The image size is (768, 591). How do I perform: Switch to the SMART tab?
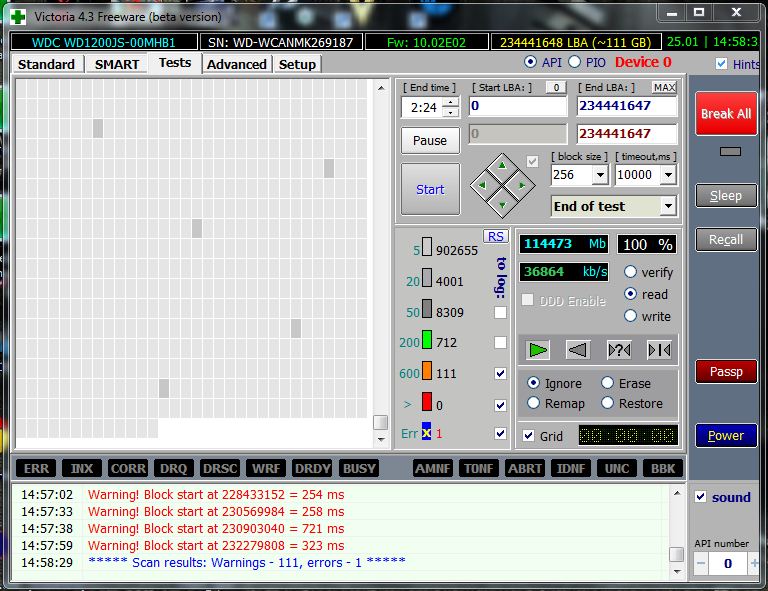coord(117,64)
